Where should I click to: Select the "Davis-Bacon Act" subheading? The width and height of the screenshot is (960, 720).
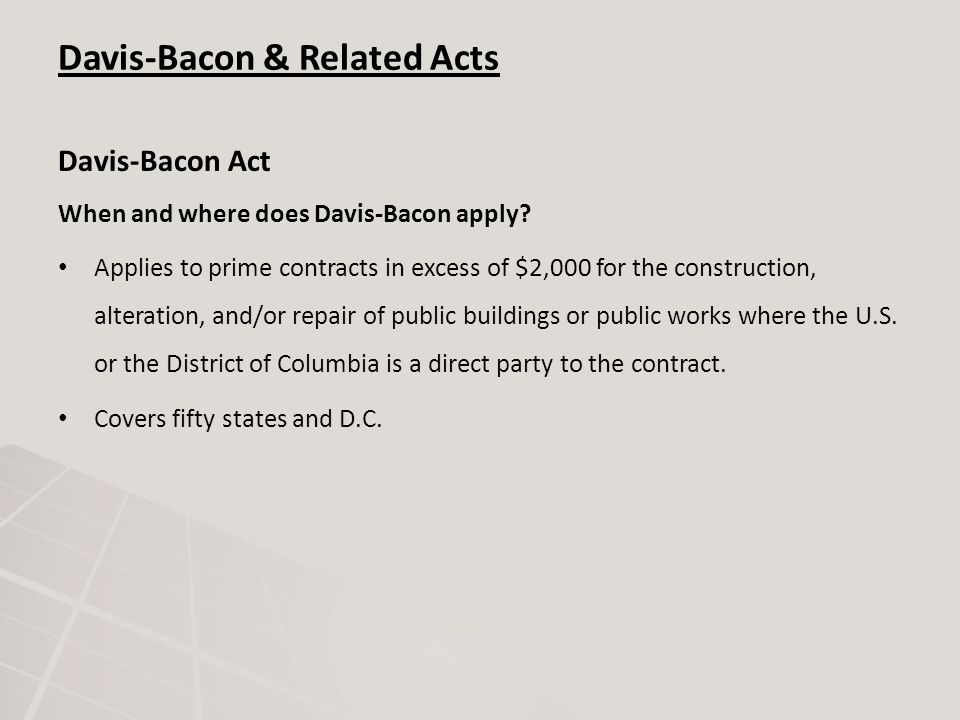pos(164,162)
